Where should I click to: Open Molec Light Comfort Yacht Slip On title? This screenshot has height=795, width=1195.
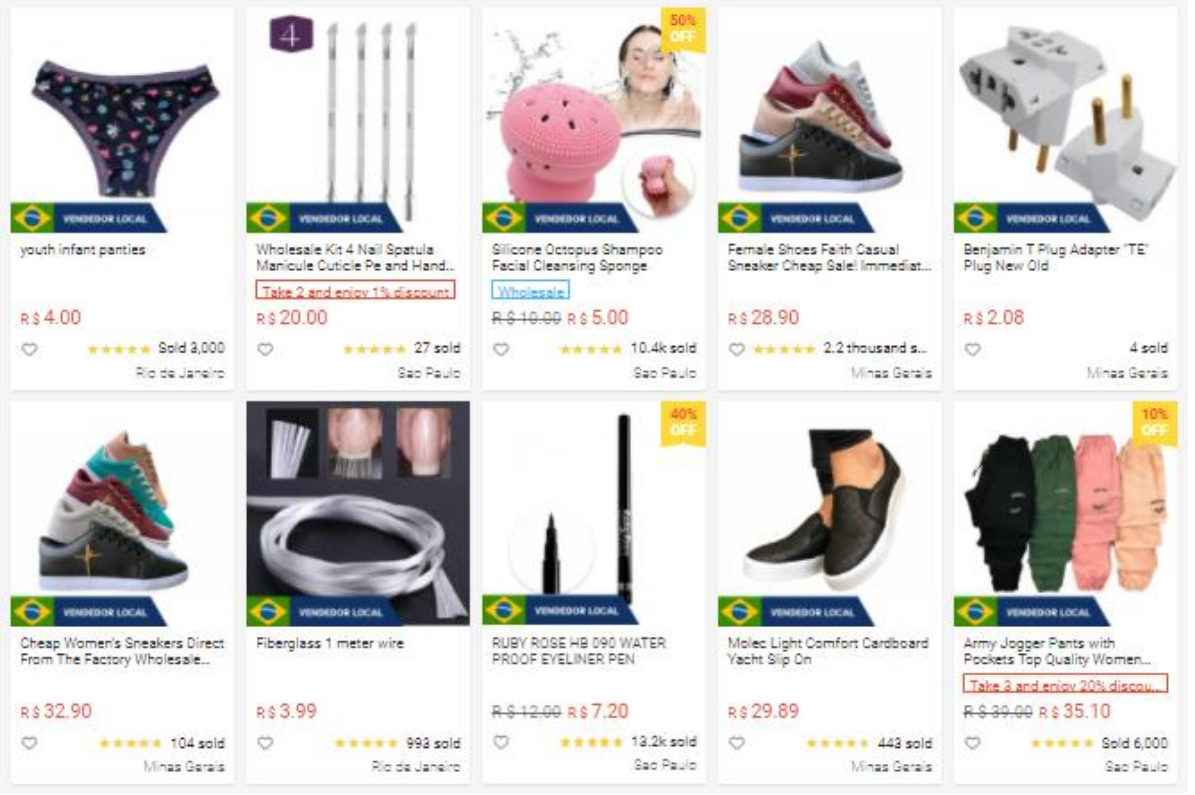pyautogui.click(x=828, y=651)
